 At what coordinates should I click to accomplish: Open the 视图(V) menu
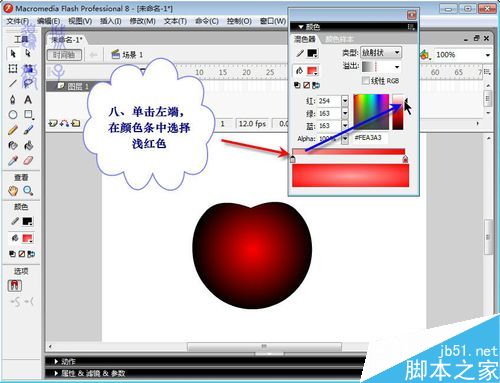80,21
